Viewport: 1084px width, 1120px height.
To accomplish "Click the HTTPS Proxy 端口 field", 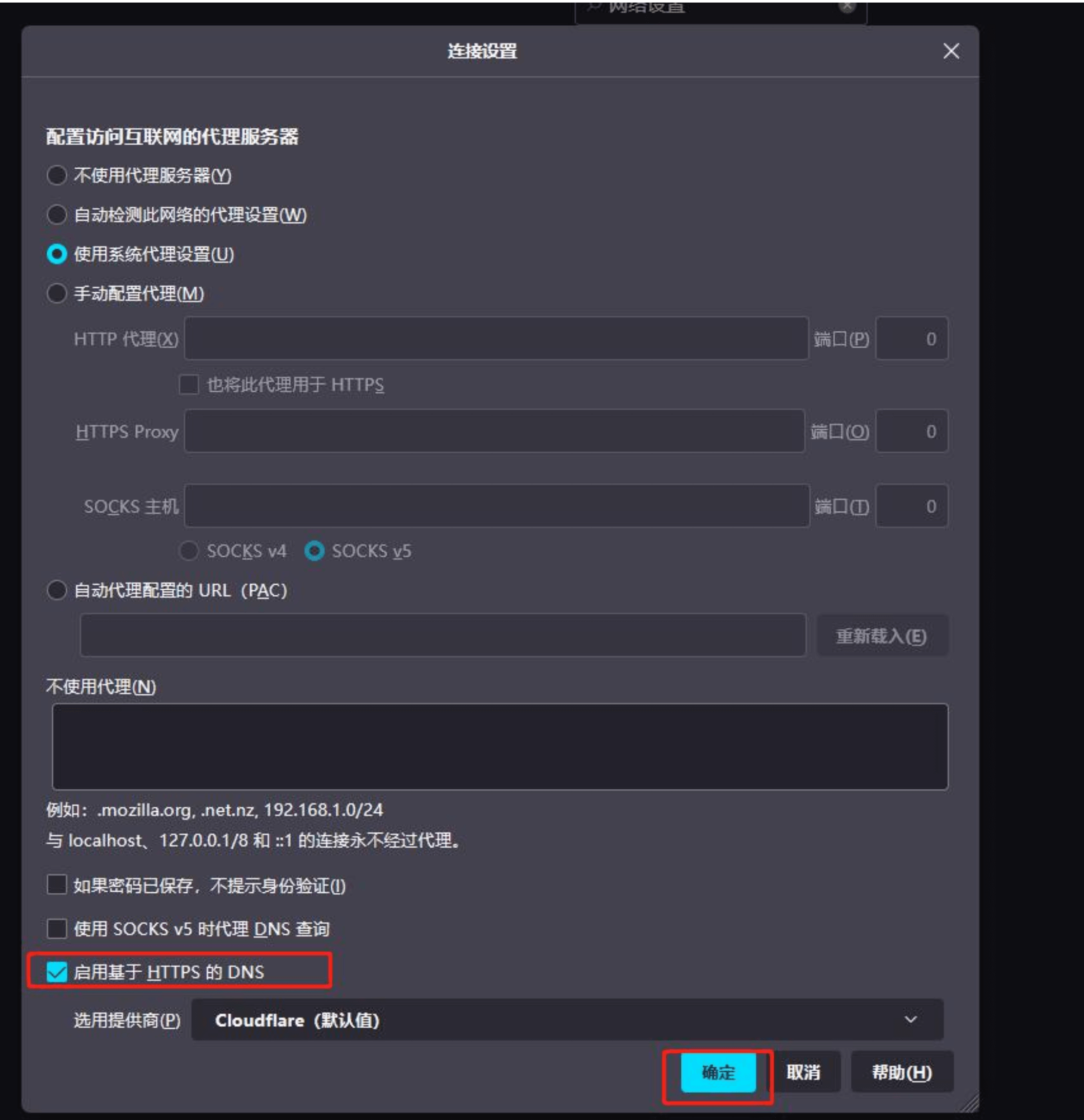I will coord(911,432).
